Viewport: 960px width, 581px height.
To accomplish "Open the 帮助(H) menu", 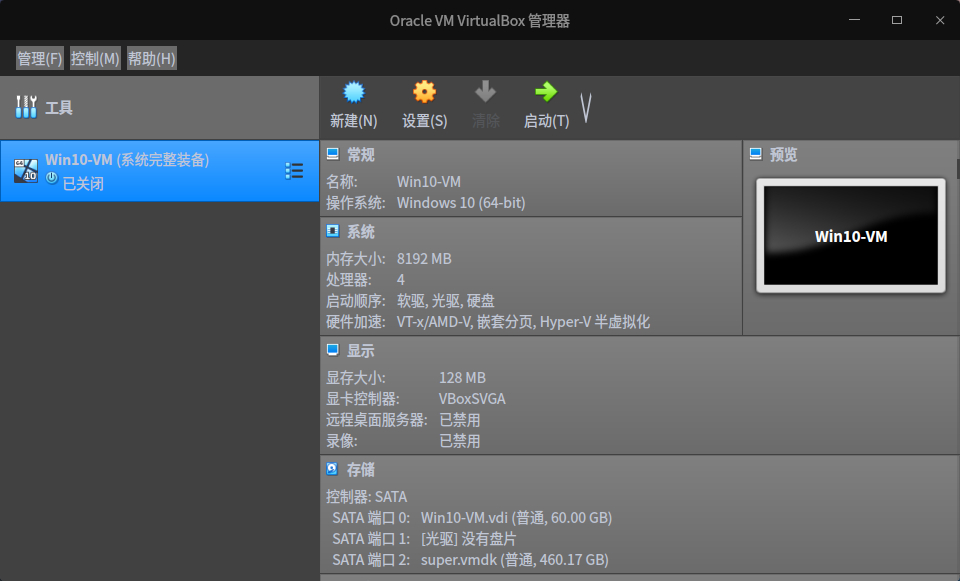I will (x=150, y=57).
